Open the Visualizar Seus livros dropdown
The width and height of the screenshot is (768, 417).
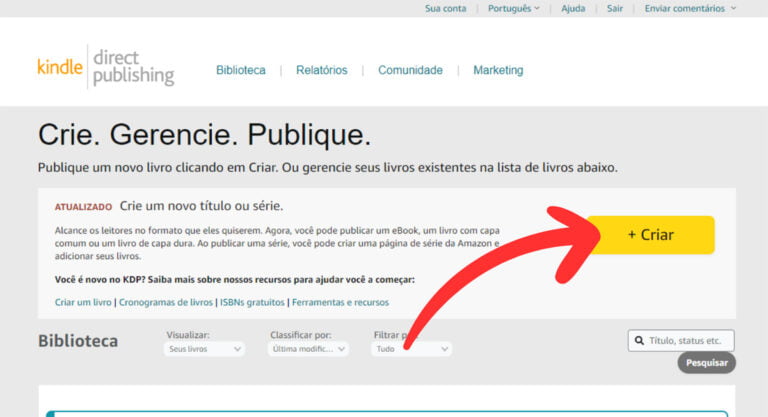pyautogui.click(x=204, y=349)
